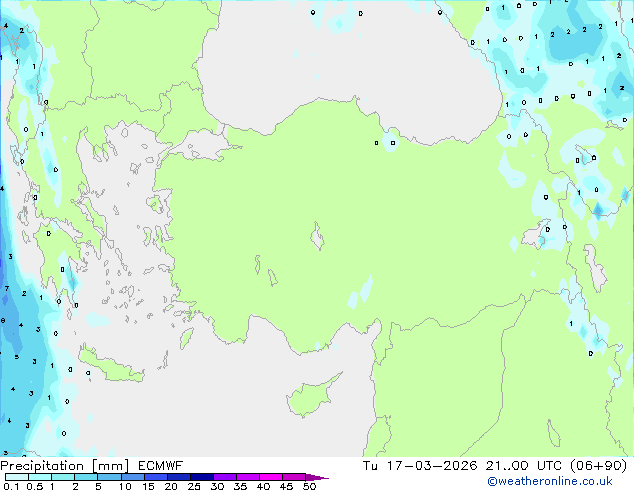Click the legend value '0.5'

coord(35,486)
